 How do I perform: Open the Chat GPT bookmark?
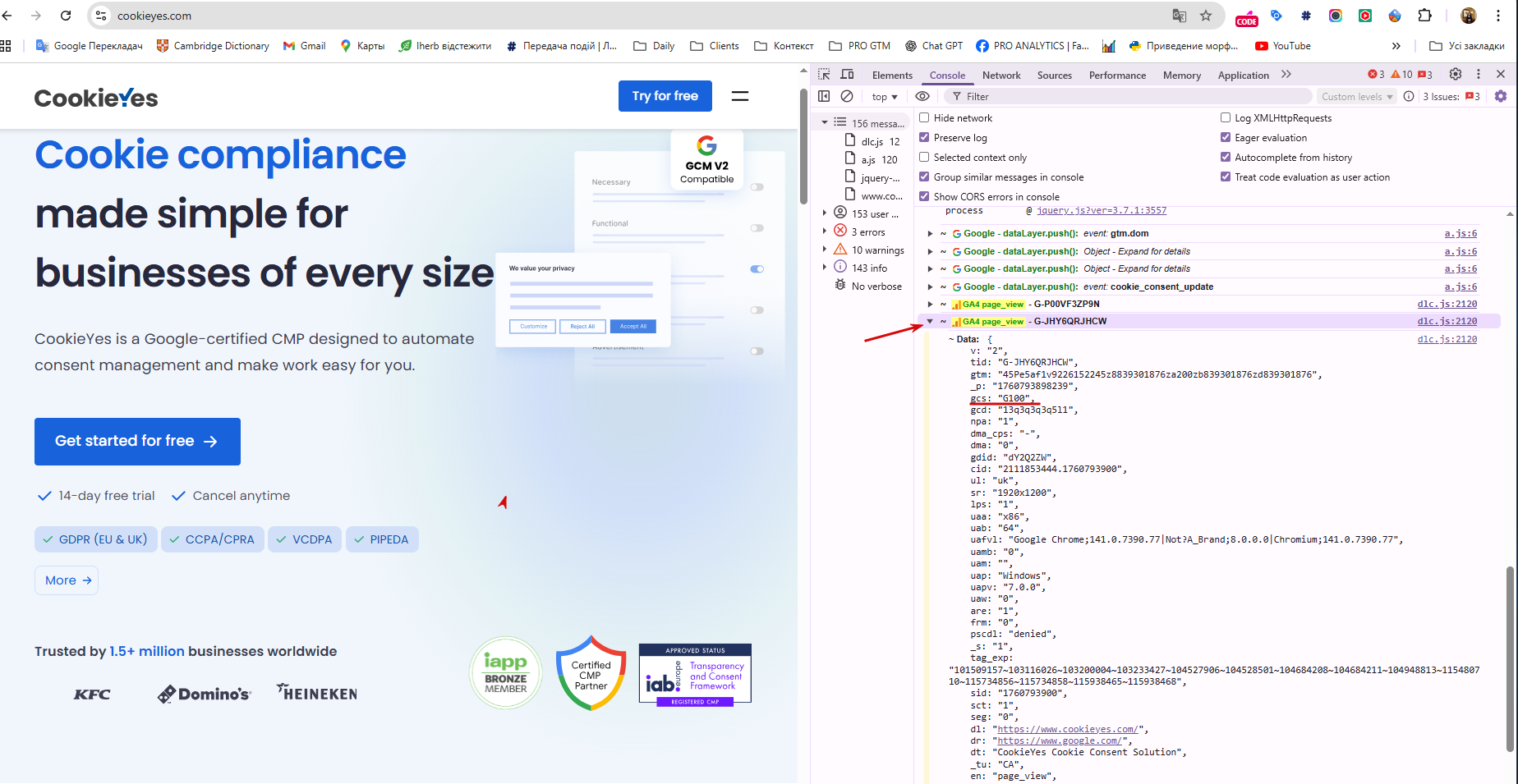tap(934, 46)
